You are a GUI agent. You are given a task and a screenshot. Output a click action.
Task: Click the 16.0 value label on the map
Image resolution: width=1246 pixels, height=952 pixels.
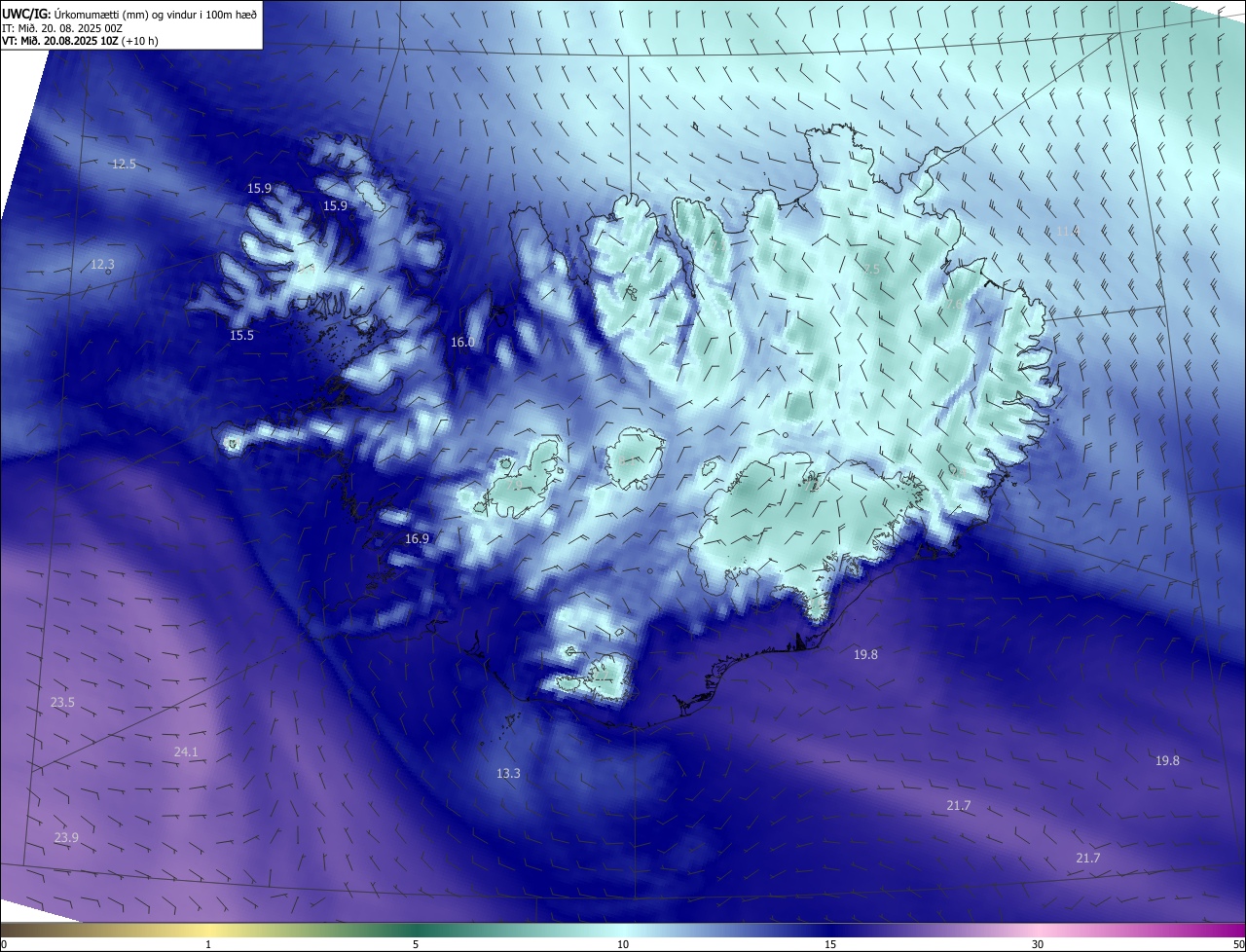coord(462,342)
